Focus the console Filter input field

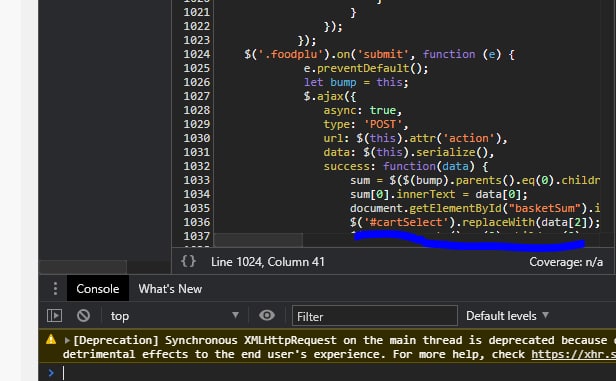pos(375,316)
